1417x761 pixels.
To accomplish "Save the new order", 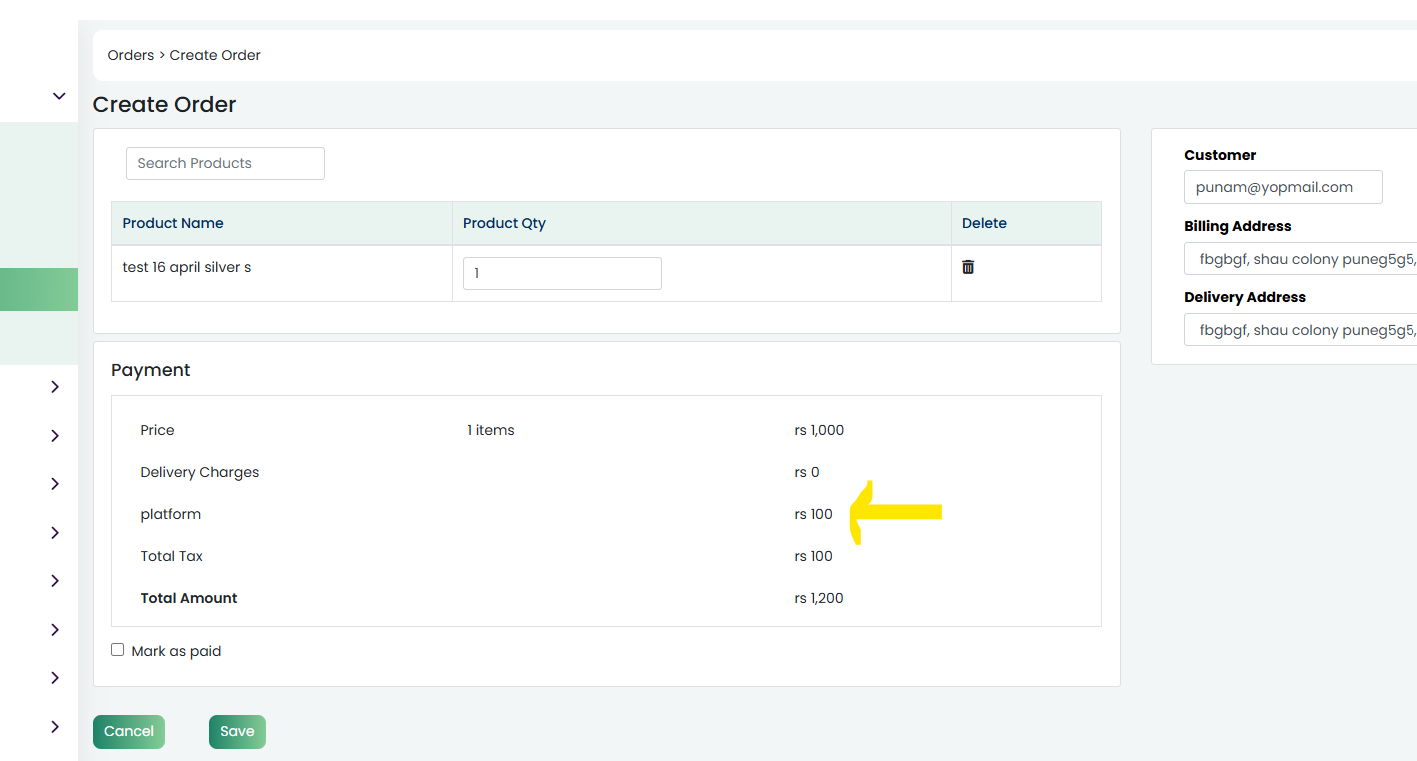I will [237, 731].
